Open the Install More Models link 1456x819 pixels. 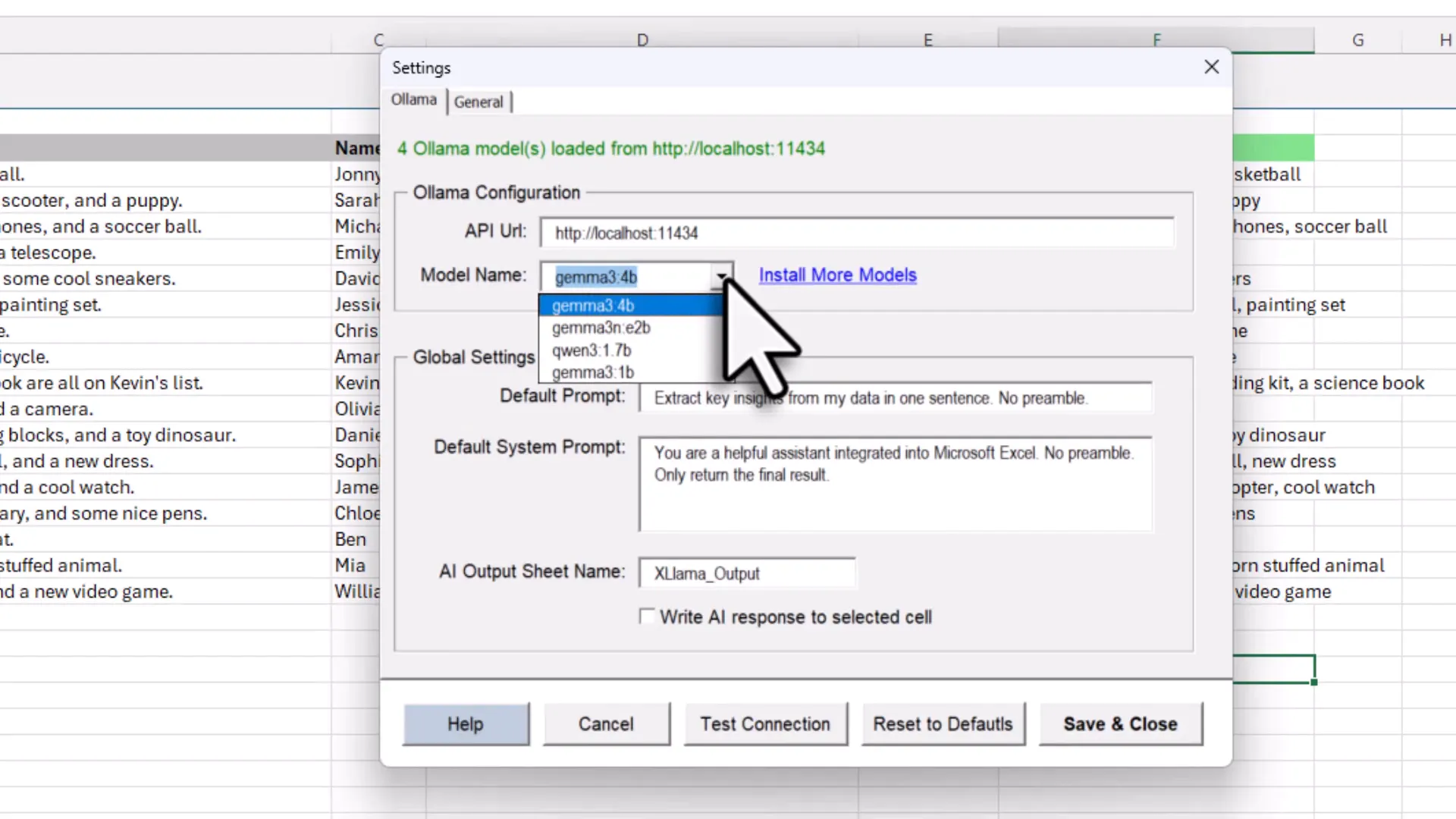[x=837, y=275]
